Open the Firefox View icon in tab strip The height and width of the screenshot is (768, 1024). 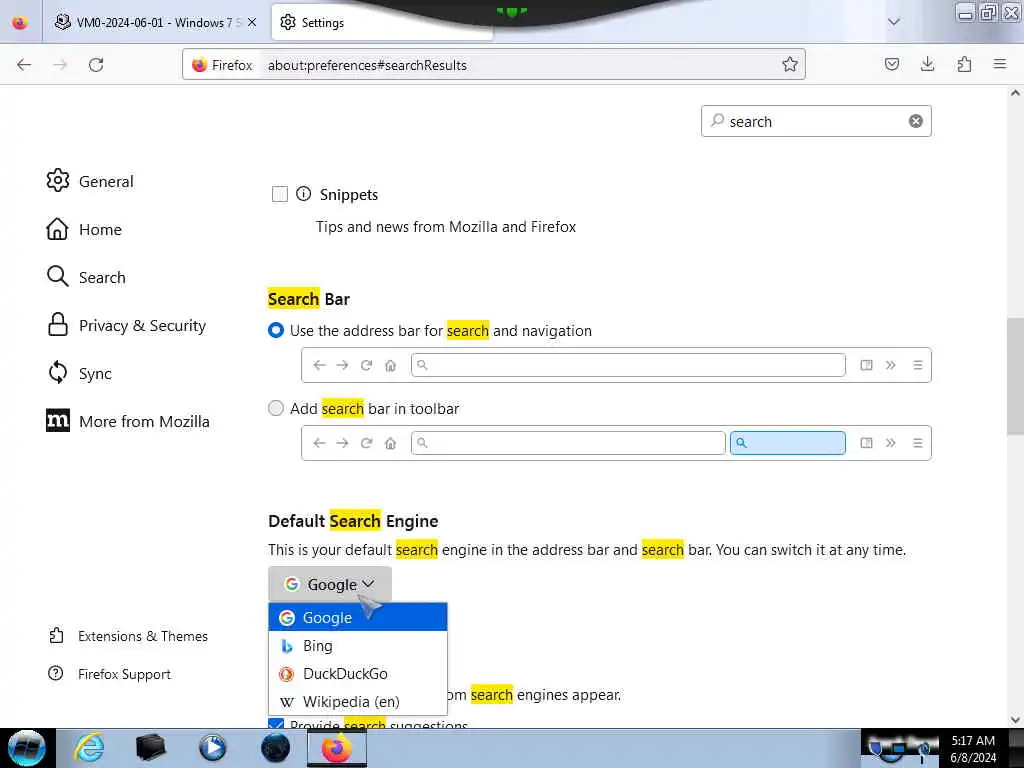pyautogui.click(x=20, y=22)
